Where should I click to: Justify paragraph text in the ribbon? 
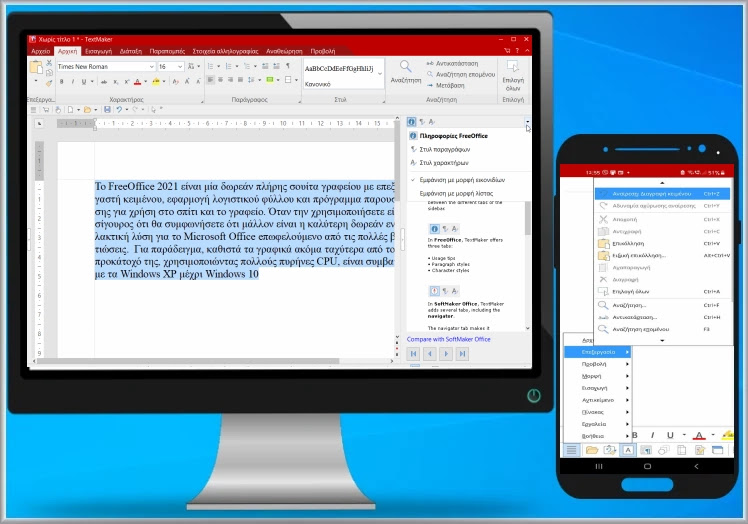click(240, 80)
